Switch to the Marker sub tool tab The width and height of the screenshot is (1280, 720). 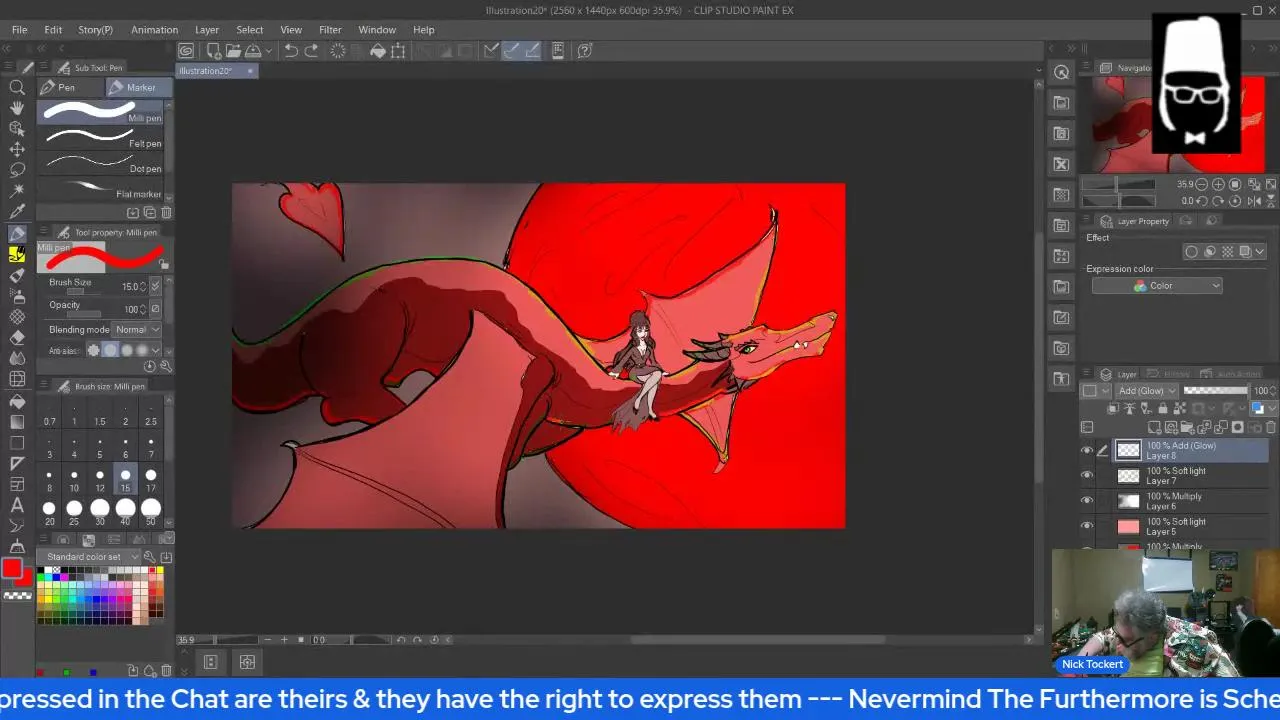click(x=139, y=87)
